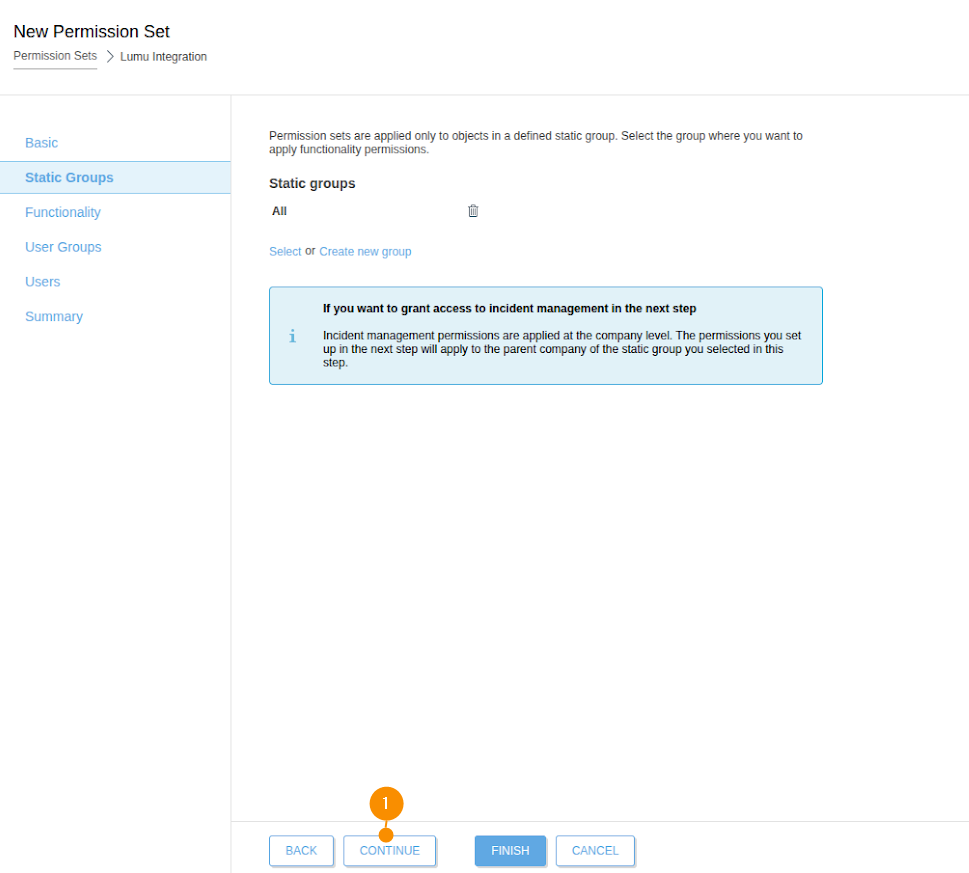Image resolution: width=969 pixels, height=873 pixels.
Task: Switch to the Functionality section
Action: 63,212
